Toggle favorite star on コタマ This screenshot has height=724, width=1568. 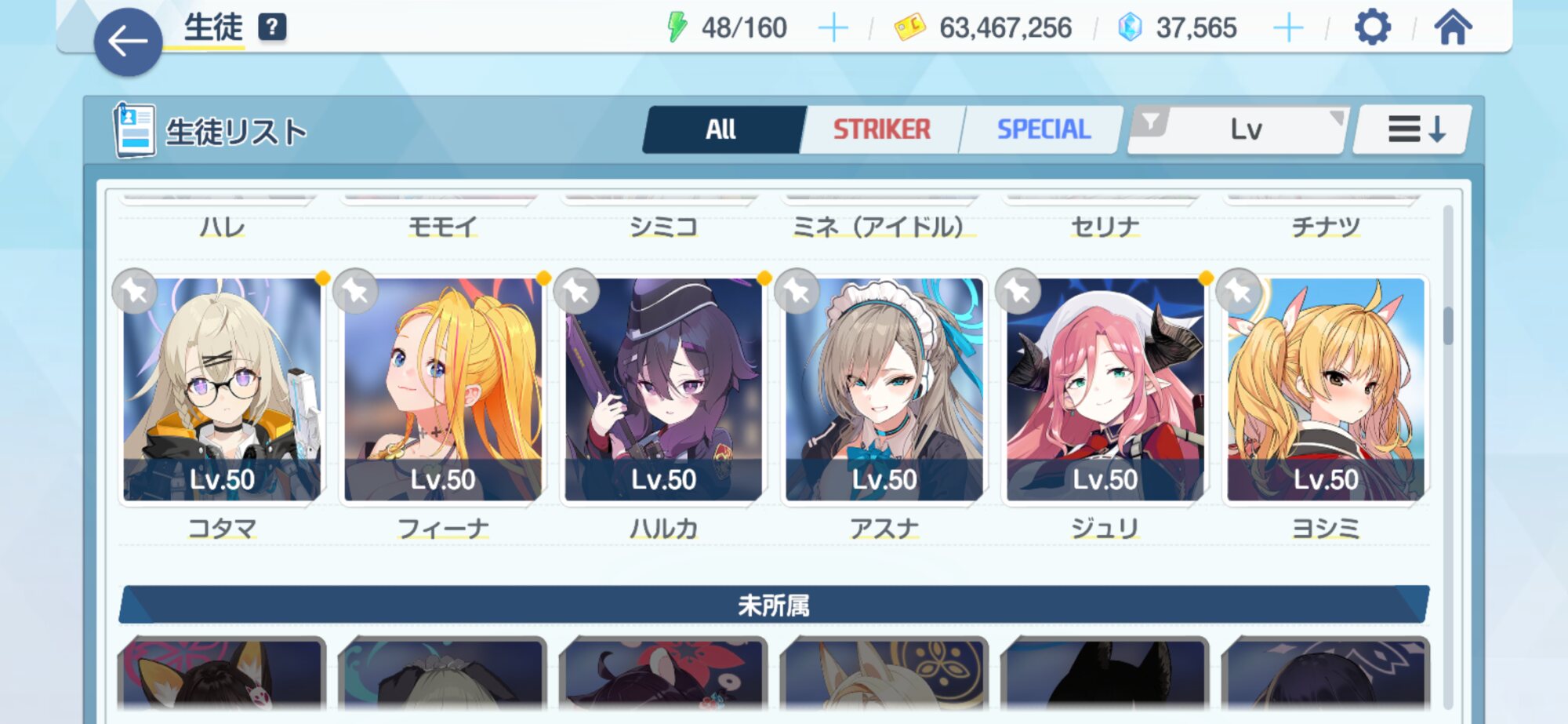[x=135, y=292]
